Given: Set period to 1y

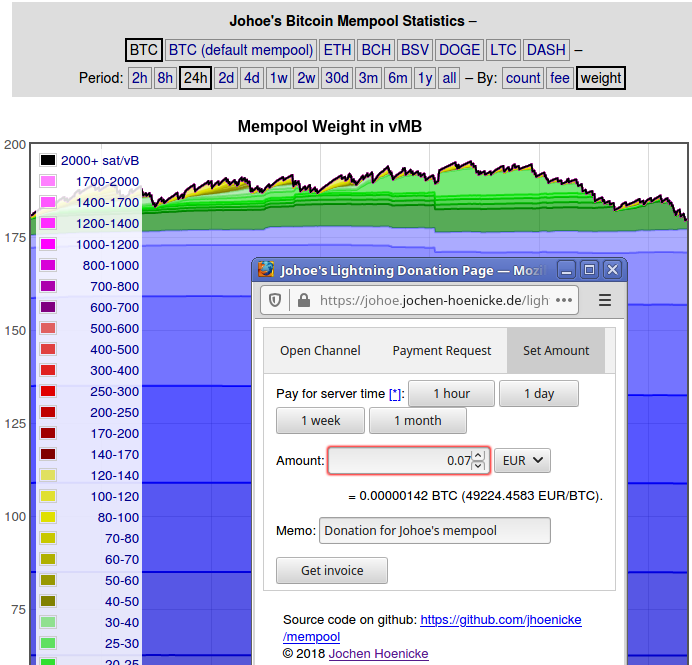Looking at the screenshot, I should [x=425, y=78].
